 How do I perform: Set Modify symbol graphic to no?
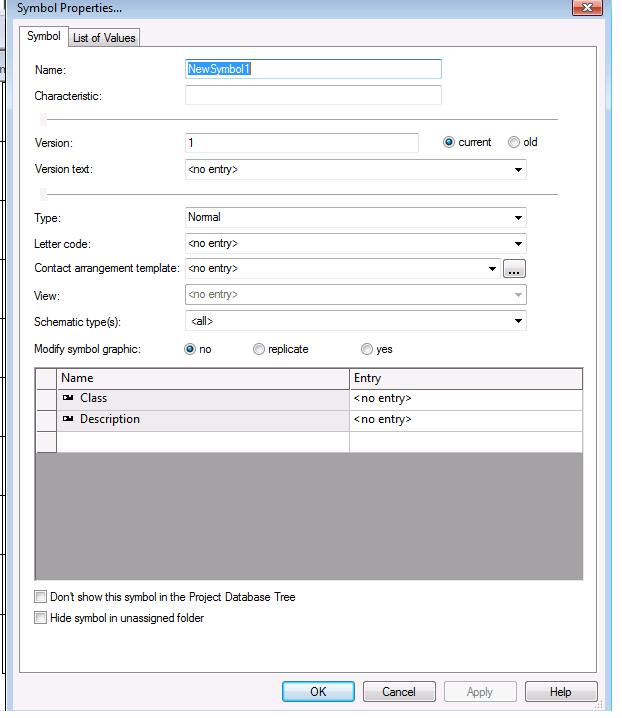tap(190, 349)
